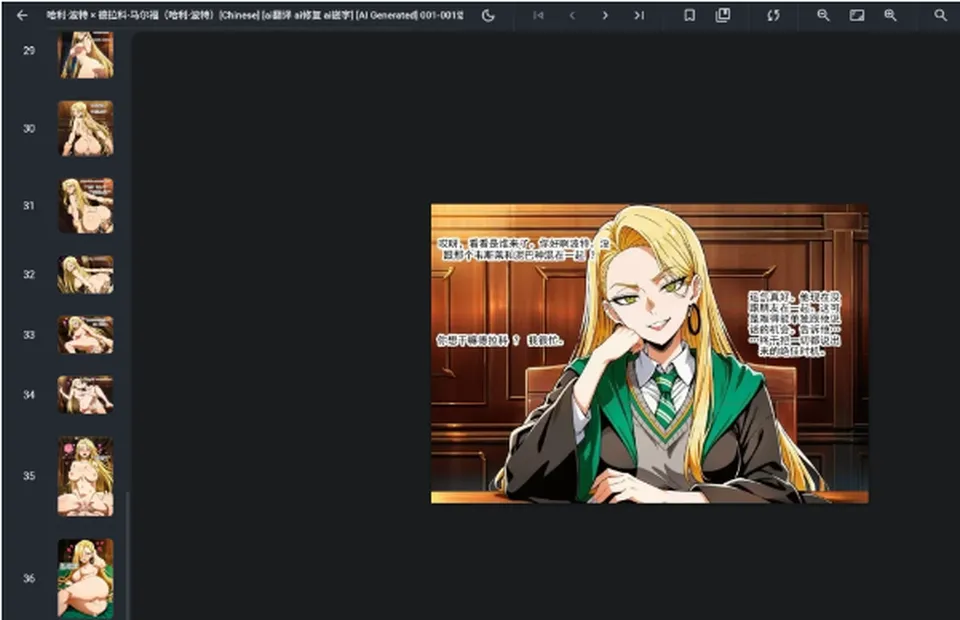Select the page 29 thumbnail

click(86, 55)
